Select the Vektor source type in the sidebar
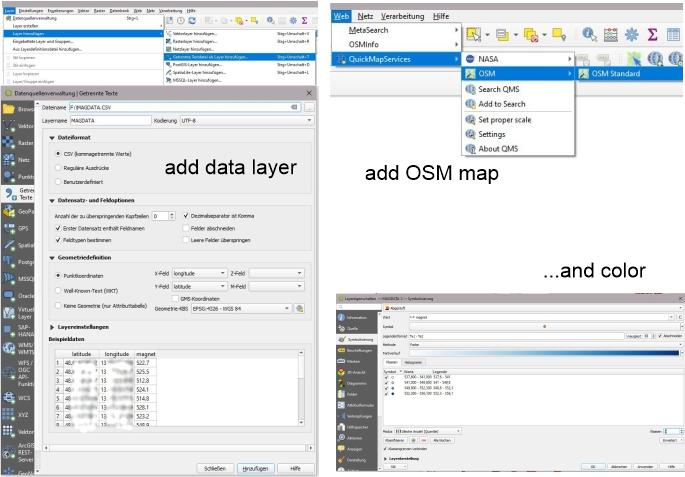Viewport: 685px width, 477px height. click(18, 126)
